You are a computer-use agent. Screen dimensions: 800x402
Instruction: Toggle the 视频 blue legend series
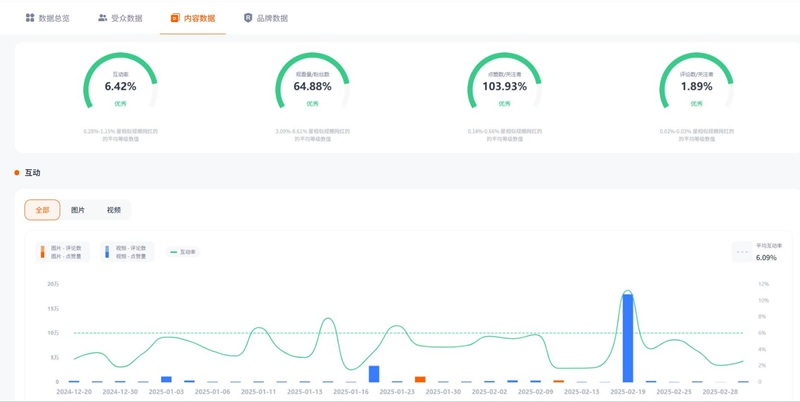[126, 252]
